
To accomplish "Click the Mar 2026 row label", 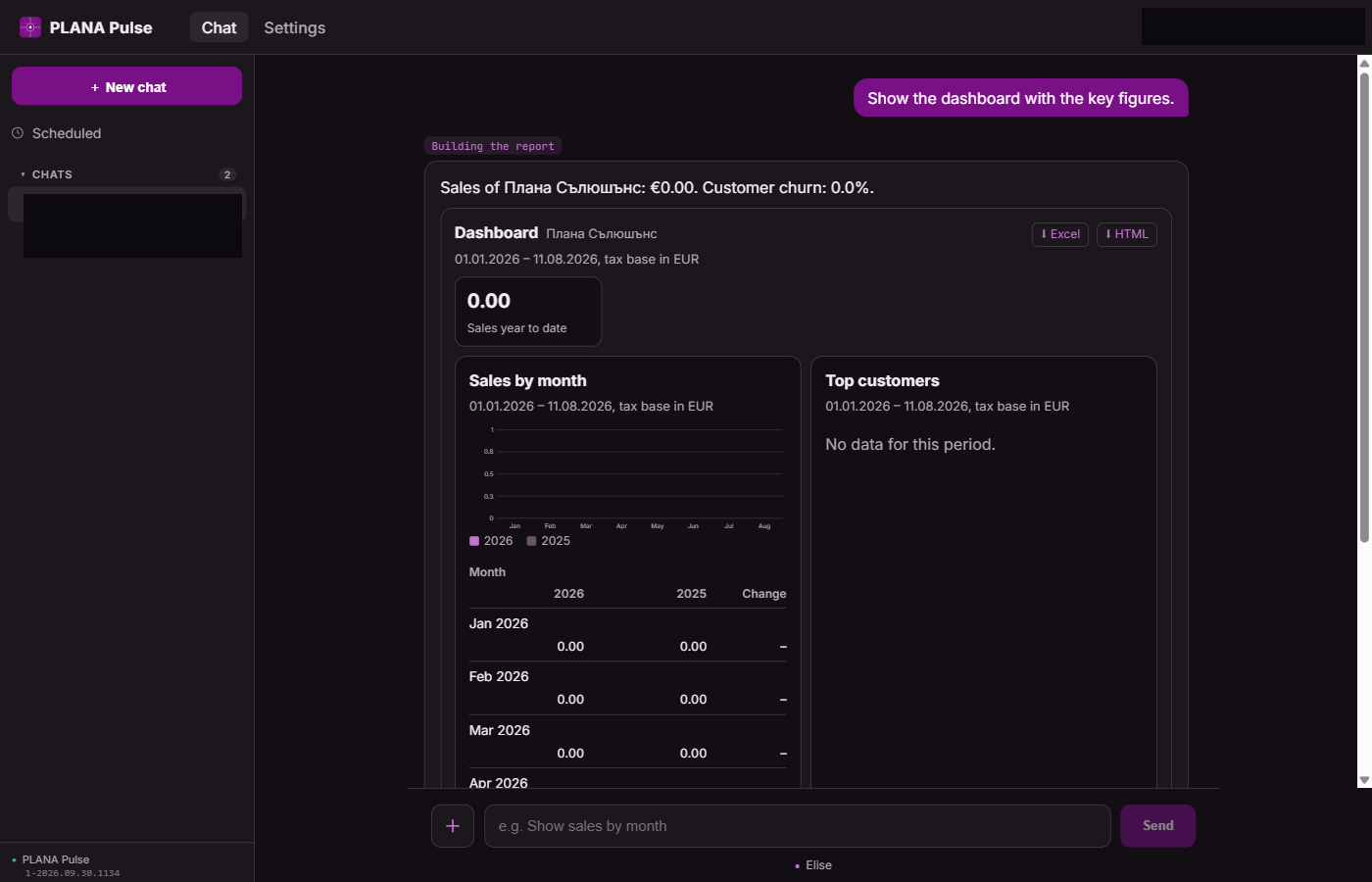I will coord(500,730).
